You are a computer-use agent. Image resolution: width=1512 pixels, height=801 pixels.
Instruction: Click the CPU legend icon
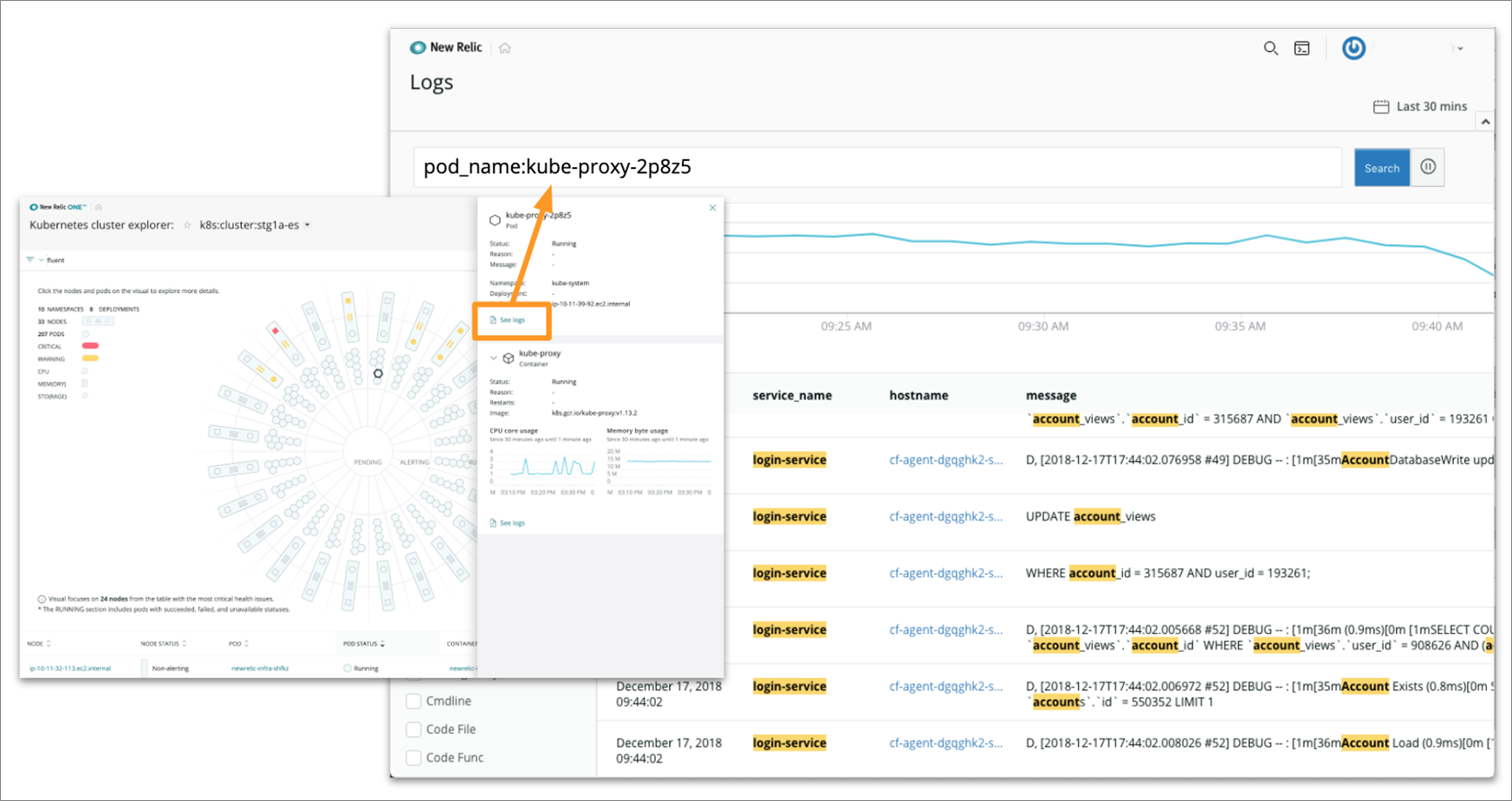click(85, 371)
